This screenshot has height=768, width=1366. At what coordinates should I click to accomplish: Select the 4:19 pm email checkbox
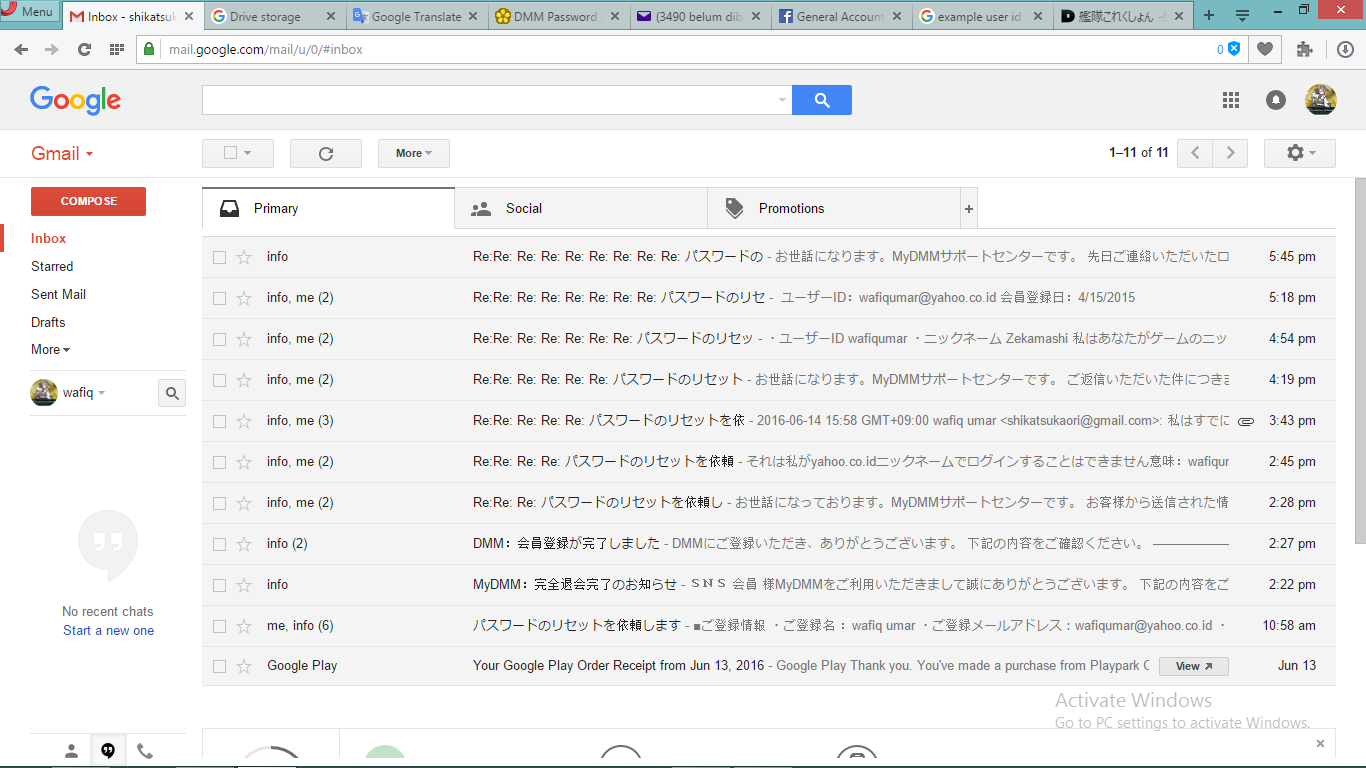[x=219, y=380]
